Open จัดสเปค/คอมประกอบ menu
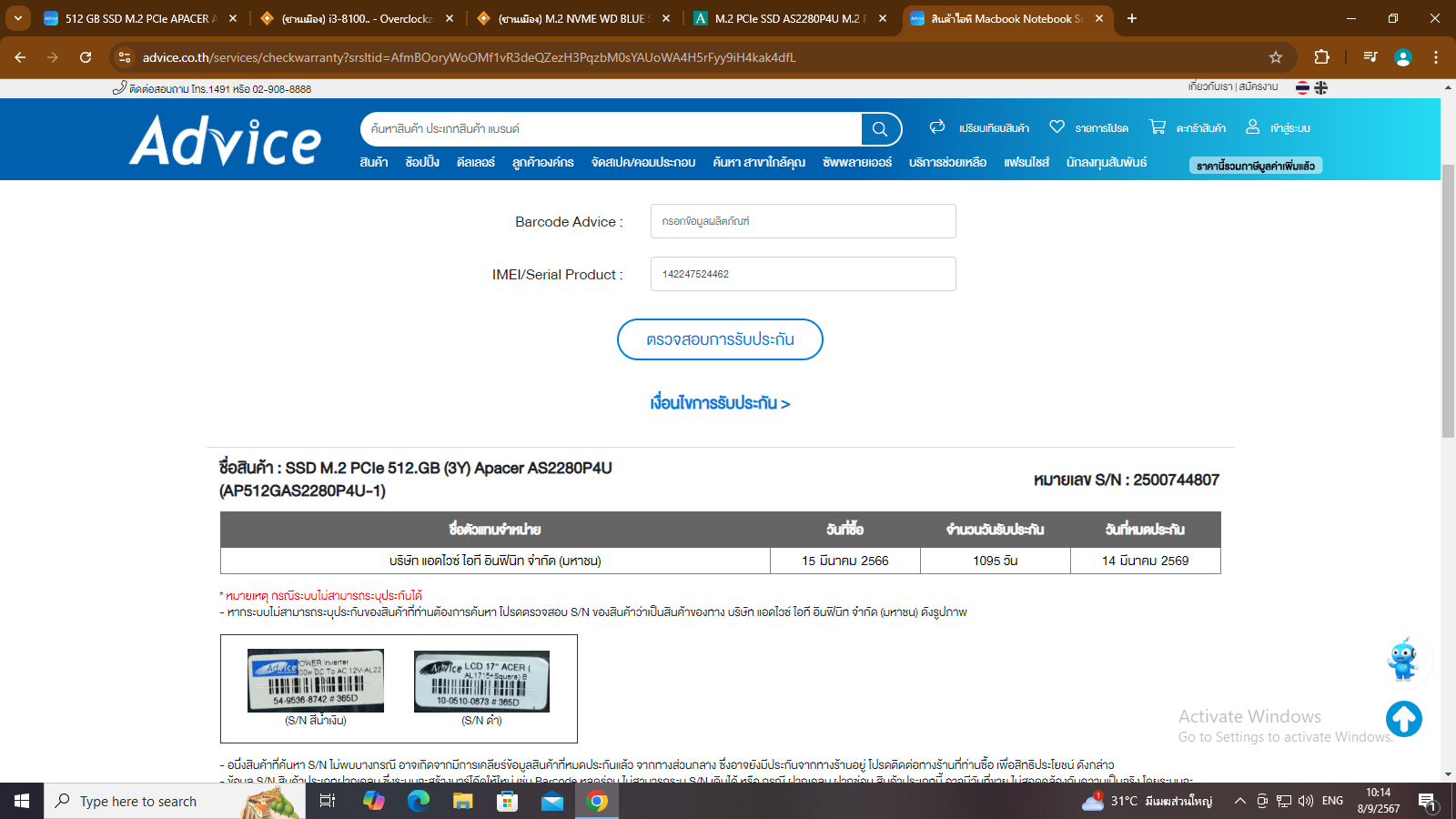This screenshot has height=819, width=1456. click(643, 162)
